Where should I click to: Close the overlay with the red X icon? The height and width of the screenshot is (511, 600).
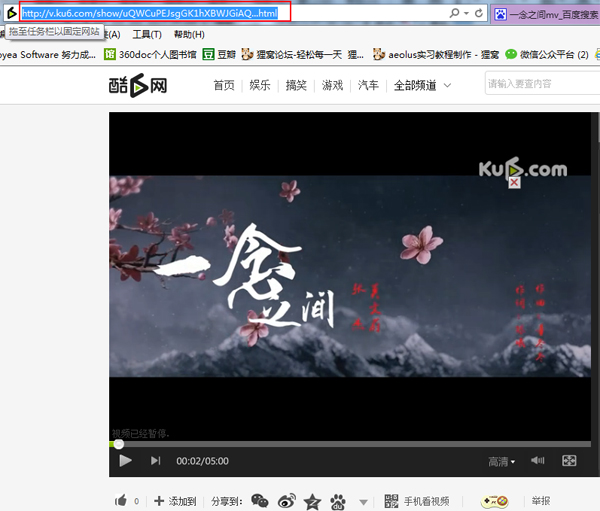click(x=514, y=183)
